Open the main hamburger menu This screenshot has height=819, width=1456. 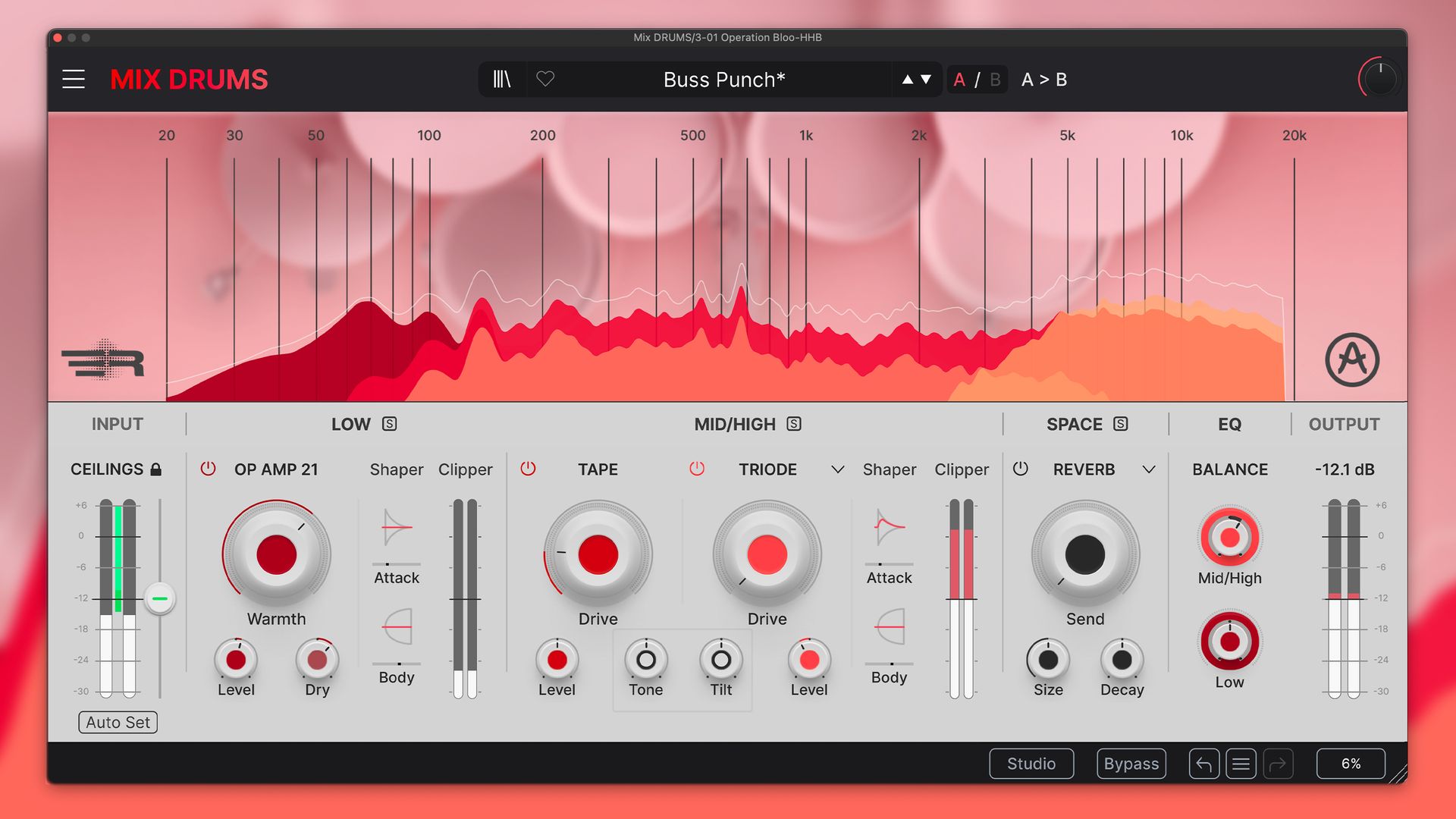coord(73,79)
